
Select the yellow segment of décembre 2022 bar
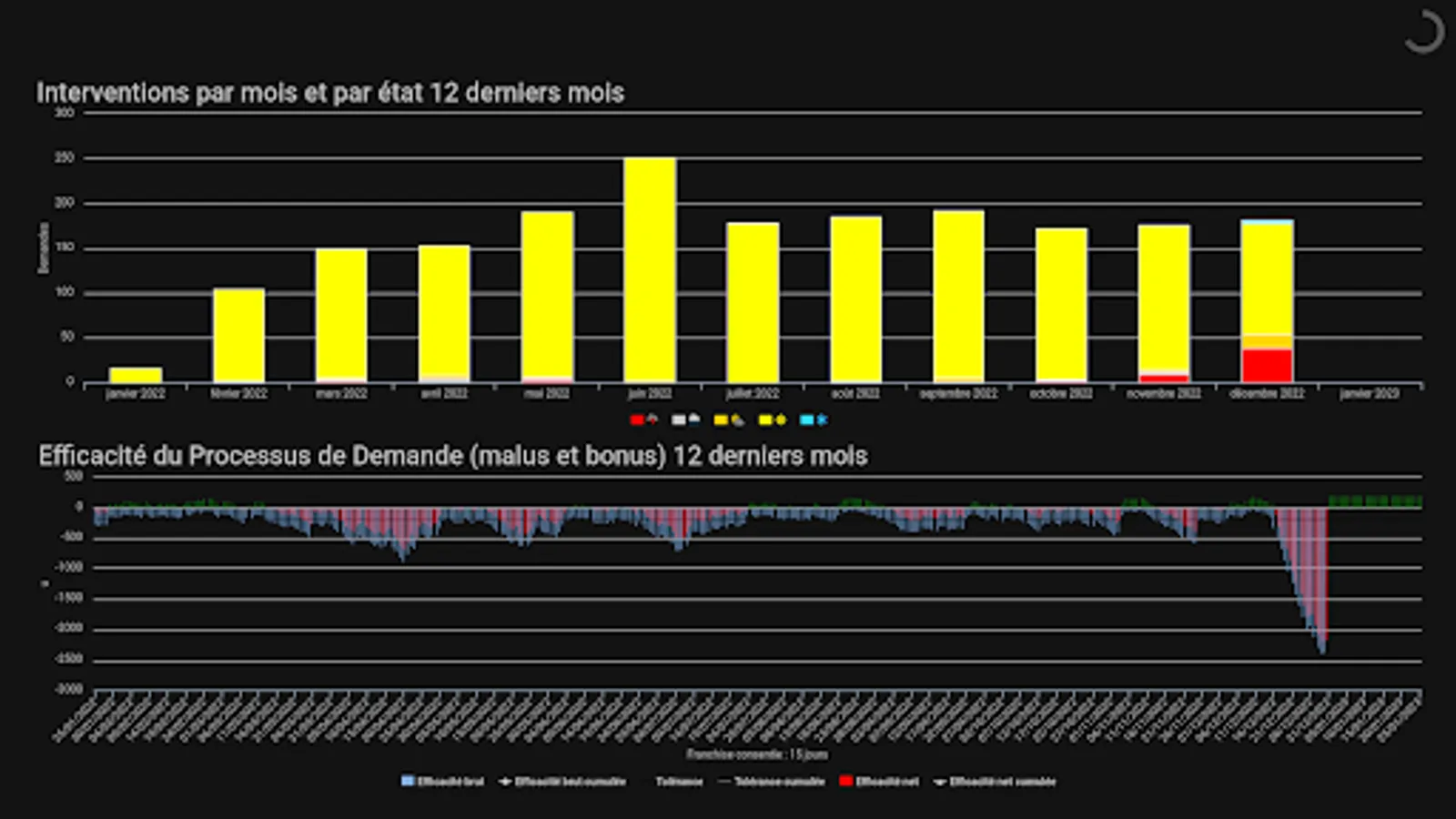[x=1267, y=279]
